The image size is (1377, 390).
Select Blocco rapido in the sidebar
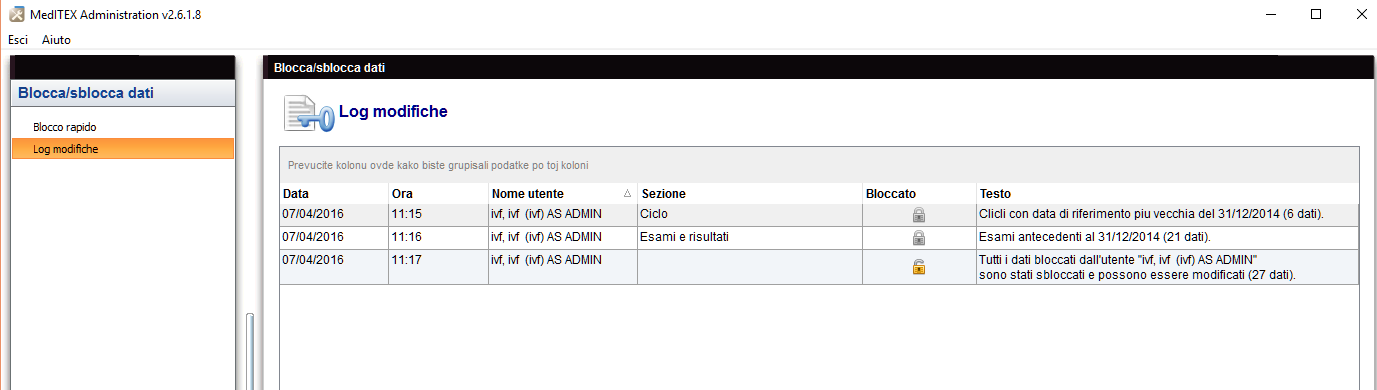[65, 127]
